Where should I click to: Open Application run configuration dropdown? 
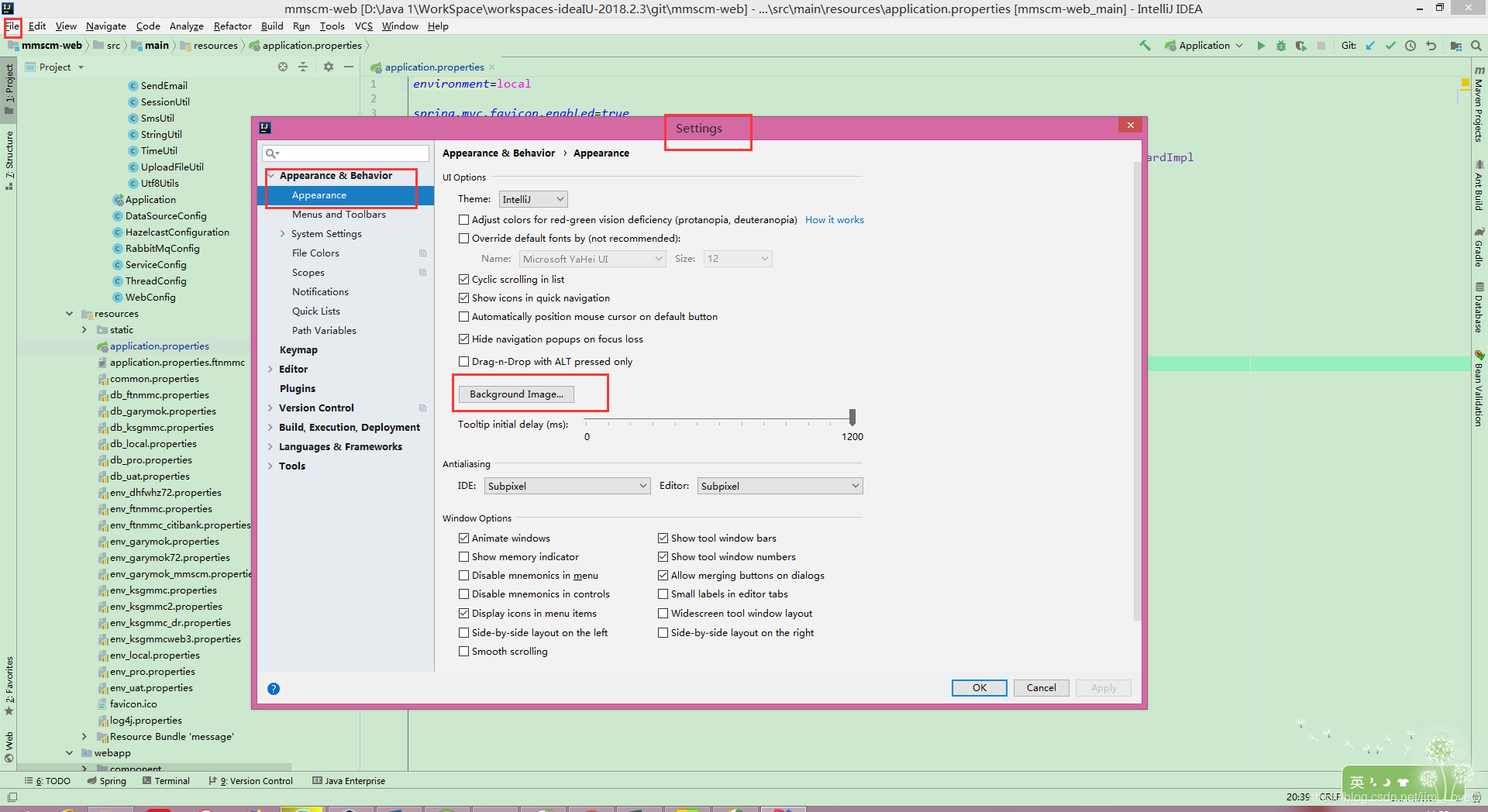pyautogui.click(x=1204, y=46)
